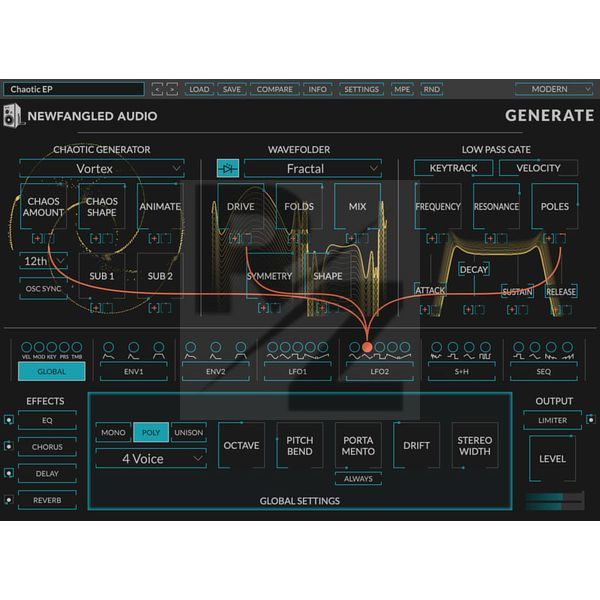Toggle the Limiter power switch
Image resolution: width=600 pixels, height=600 pixels.
(x=591, y=420)
